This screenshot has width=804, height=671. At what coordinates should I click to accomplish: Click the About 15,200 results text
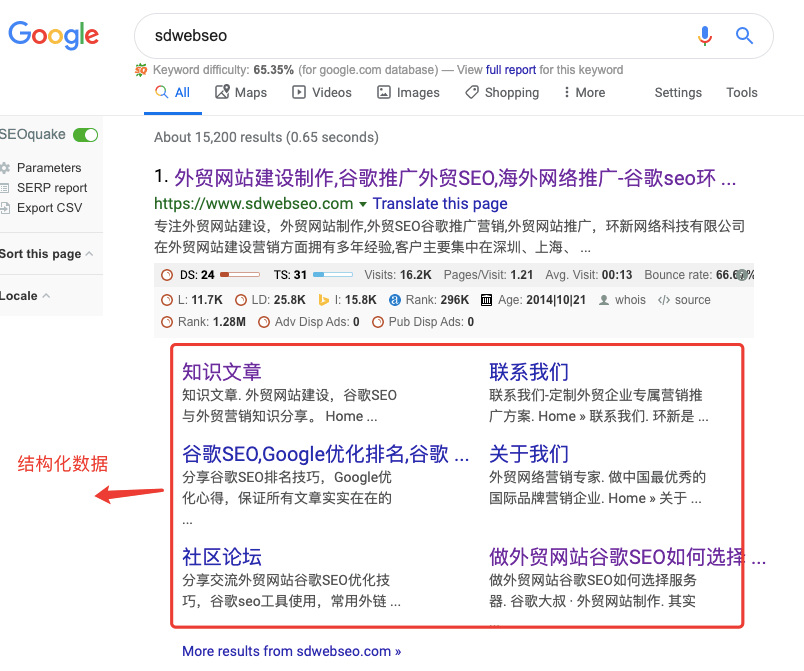coord(266,137)
